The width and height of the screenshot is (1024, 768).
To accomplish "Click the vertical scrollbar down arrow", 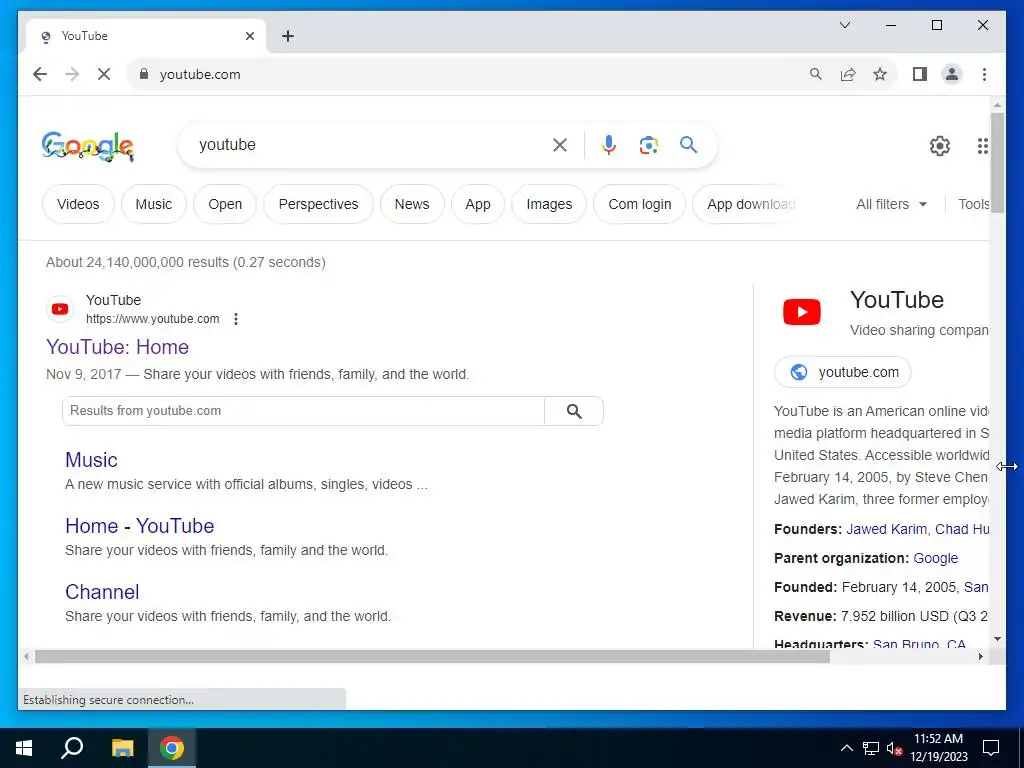I will coord(997,639).
